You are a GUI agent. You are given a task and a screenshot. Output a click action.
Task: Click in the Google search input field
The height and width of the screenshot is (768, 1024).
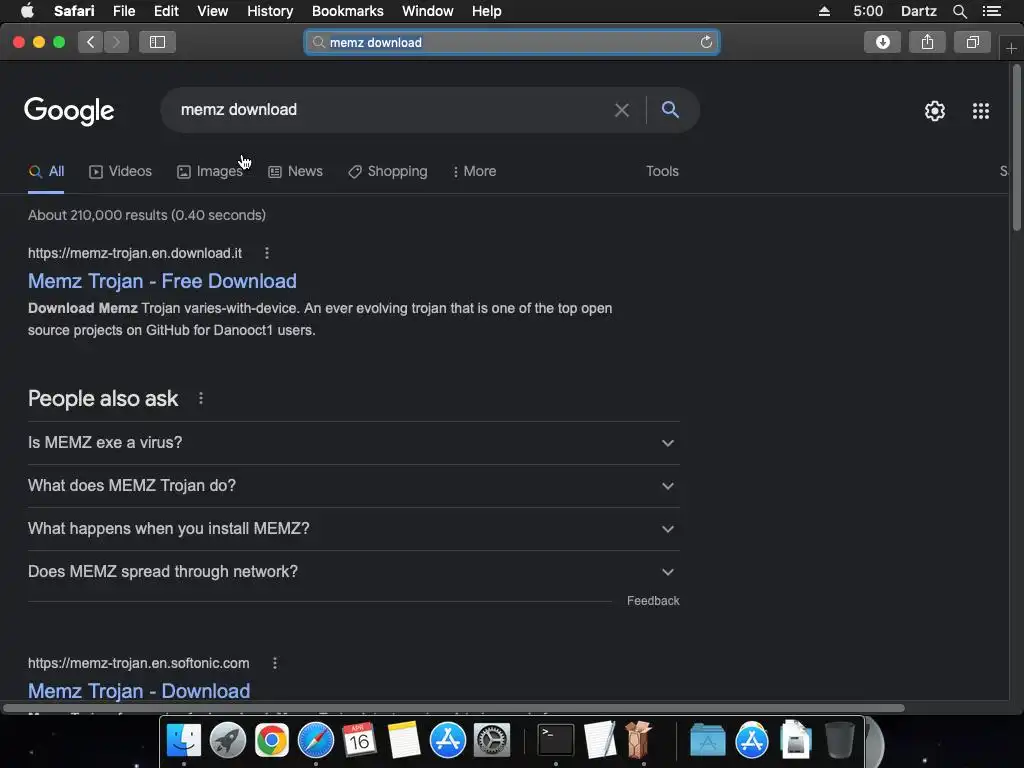392,110
